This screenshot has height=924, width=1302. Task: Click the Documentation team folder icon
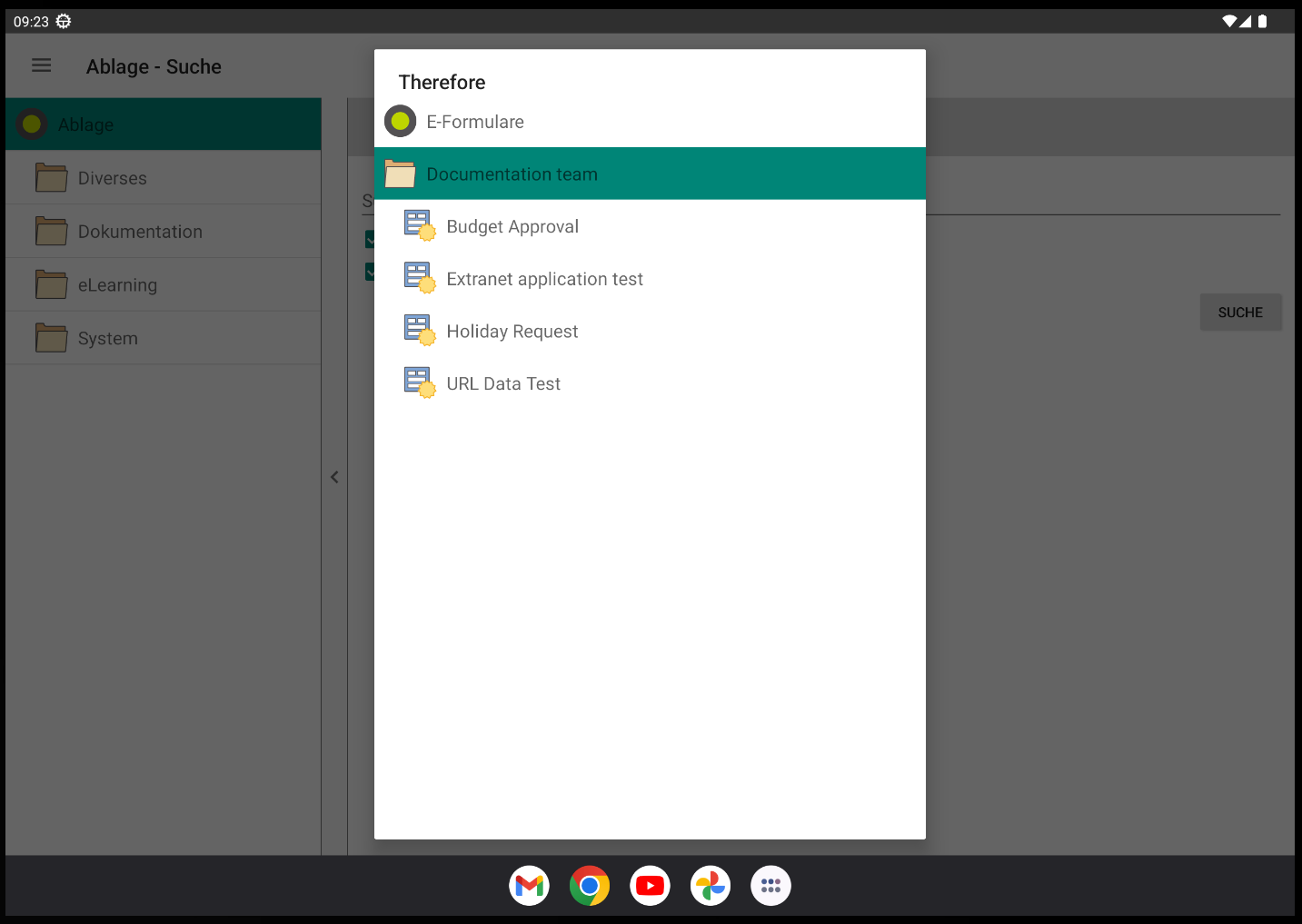point(400,174)
